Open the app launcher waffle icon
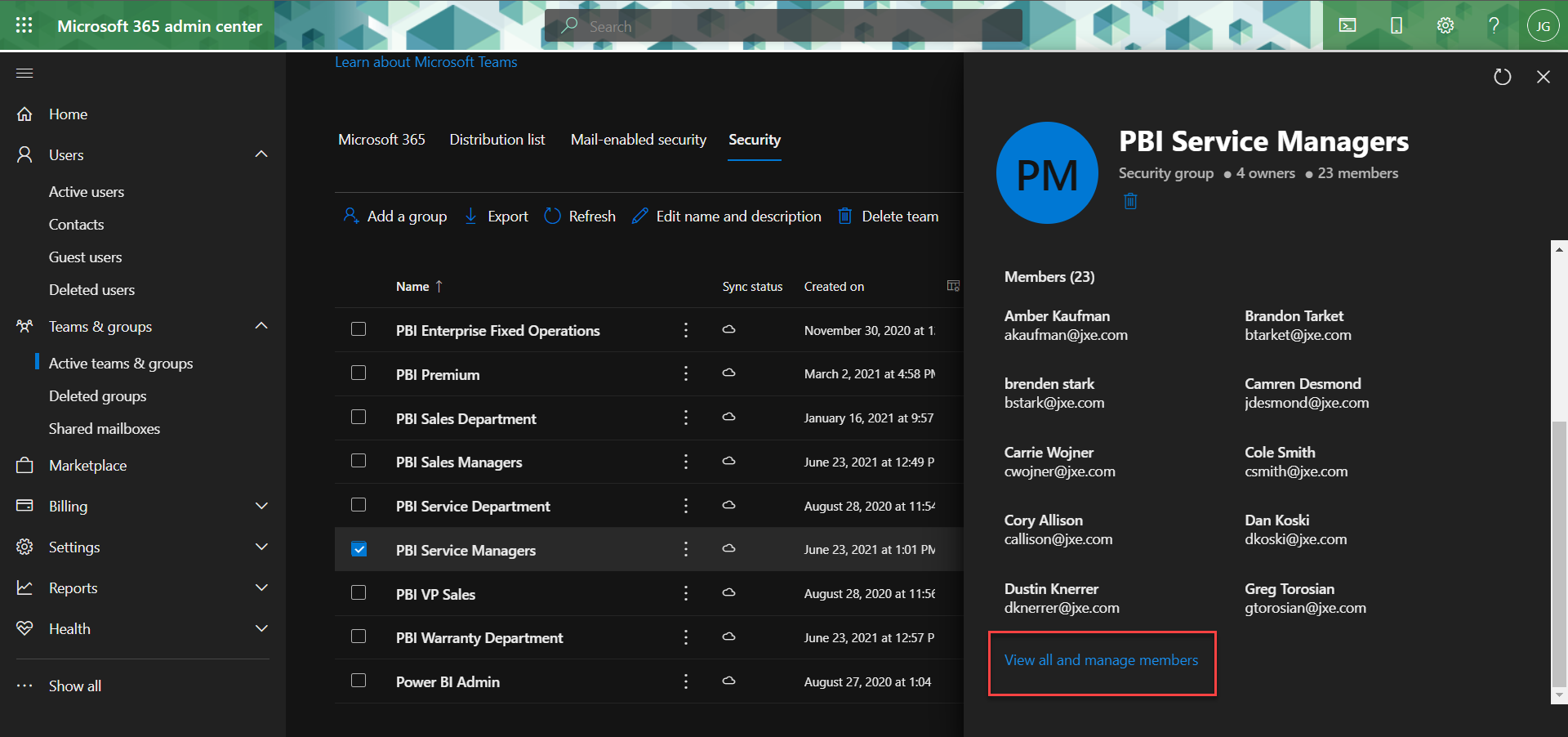The image size is (1568, 737). (x=24, y=25)
